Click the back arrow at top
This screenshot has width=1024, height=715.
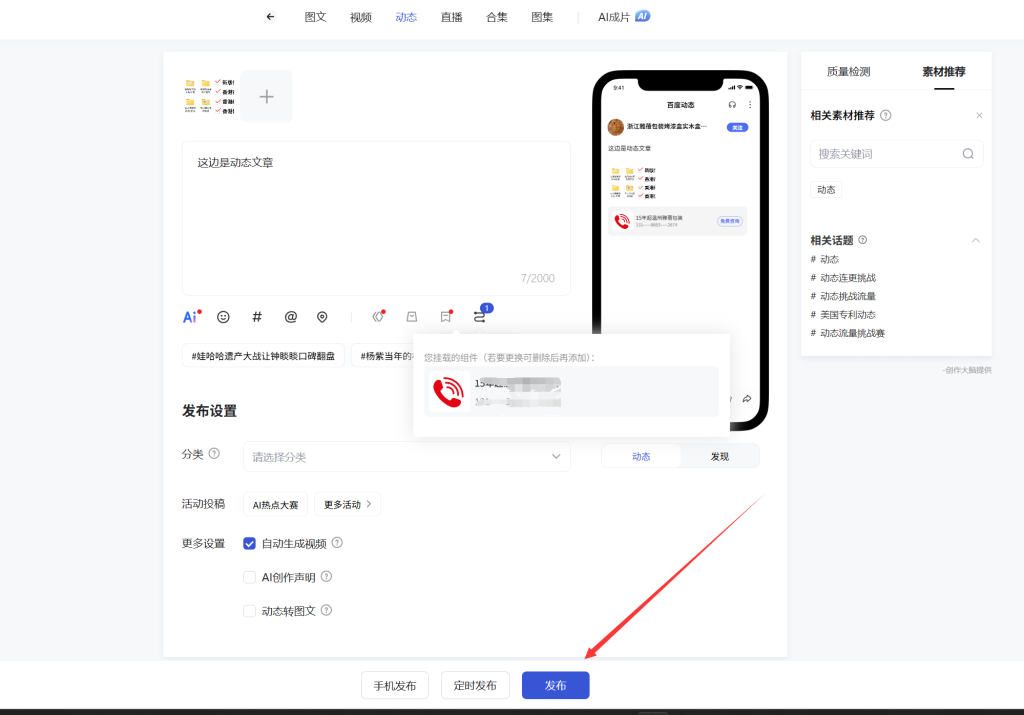click(x=270, y=17)
